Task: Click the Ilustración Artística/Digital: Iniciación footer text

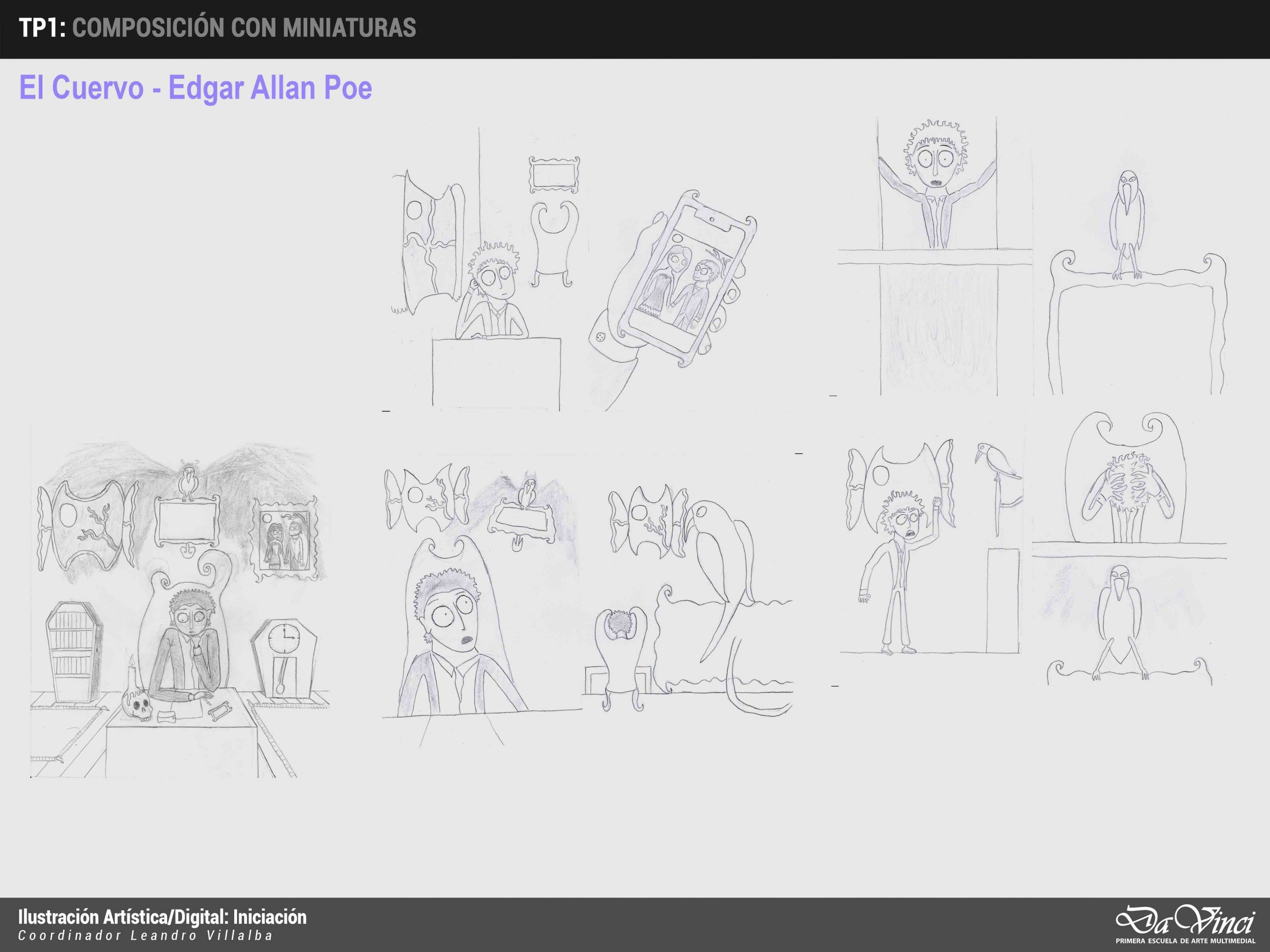Action: 162,917
